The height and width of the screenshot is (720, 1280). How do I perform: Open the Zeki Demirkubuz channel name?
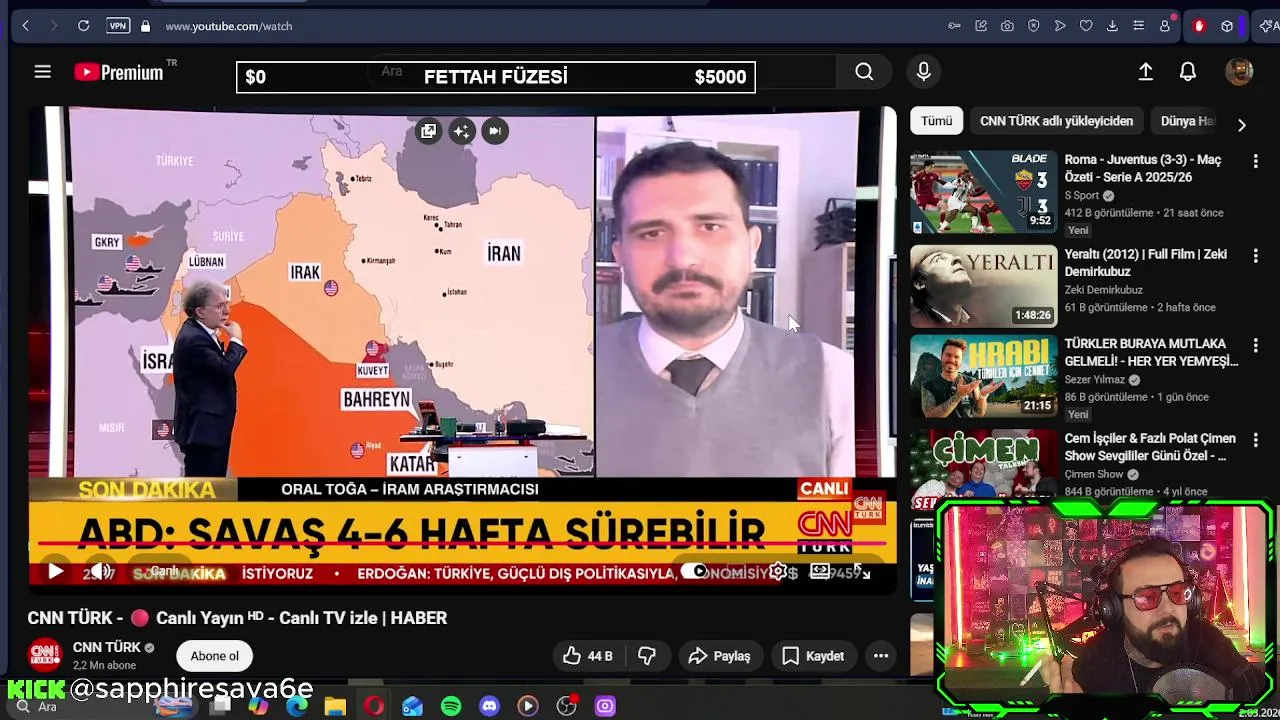pyautogui.click(x=1104, y=290)
